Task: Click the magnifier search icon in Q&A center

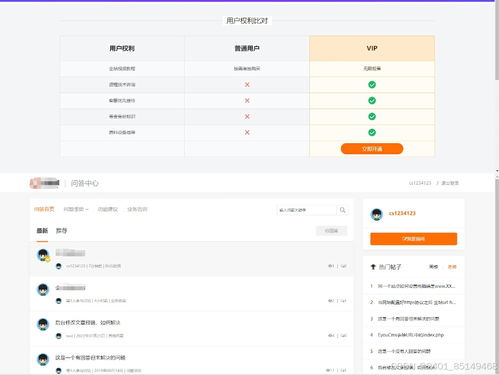Action: (342, 210)
